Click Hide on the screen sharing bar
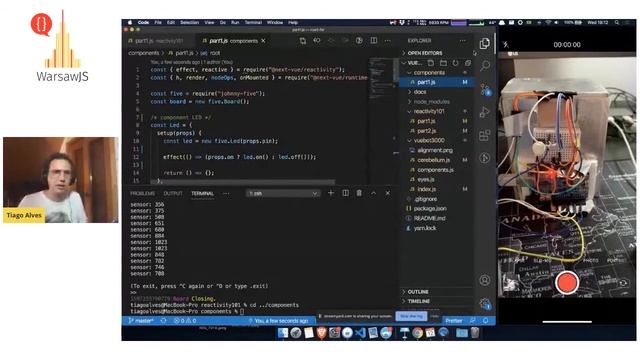This screenshot has width=640, height=360. click(434, 316)
